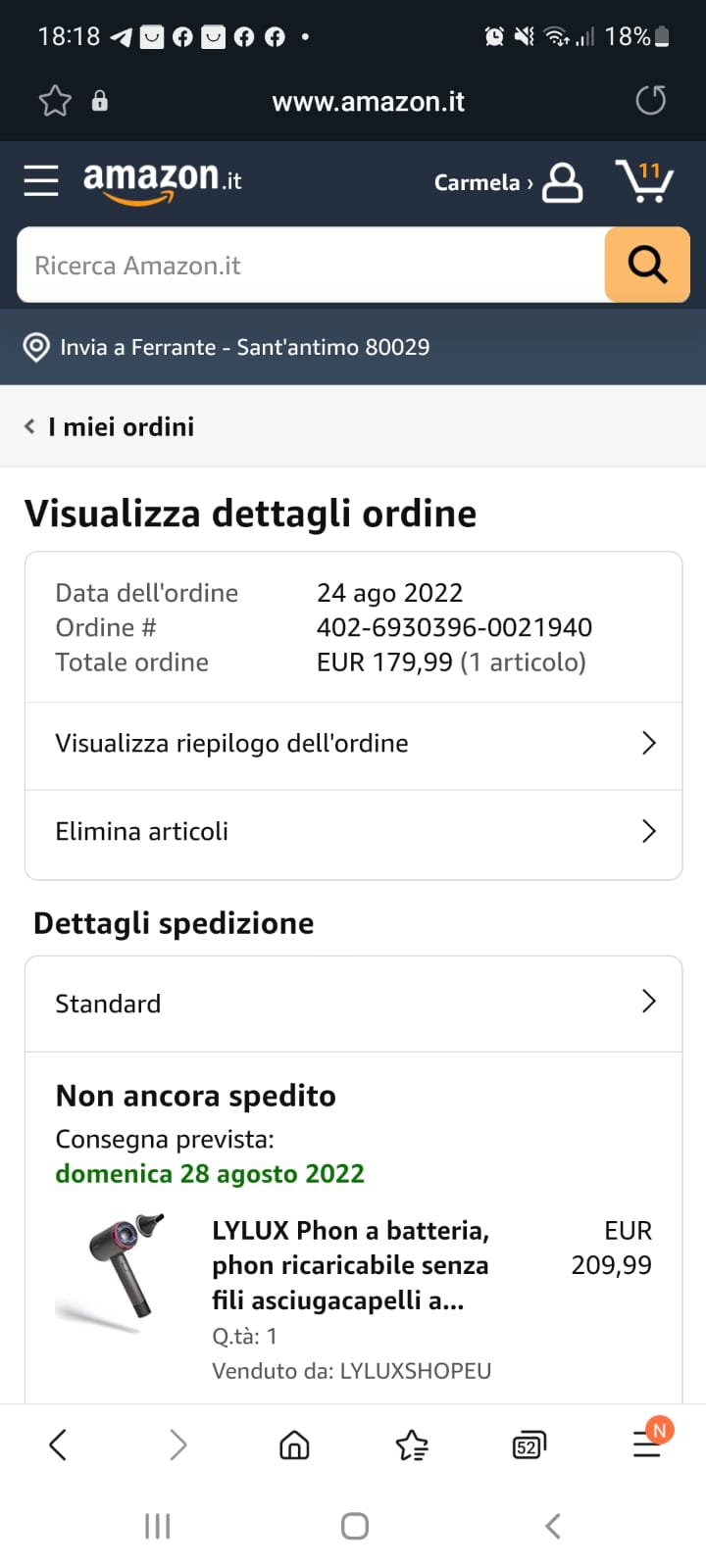Expand the Elimina articoli row
706x1568 pixels.
353,832
